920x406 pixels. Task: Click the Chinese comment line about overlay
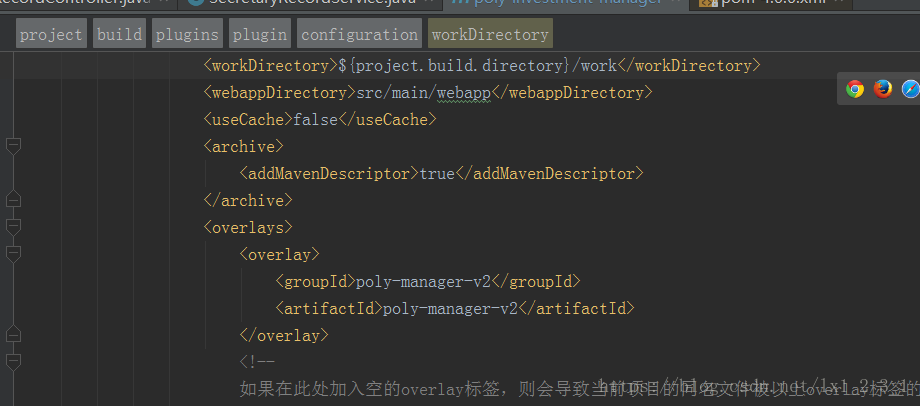pyautogui.click(x=580, y=388)
